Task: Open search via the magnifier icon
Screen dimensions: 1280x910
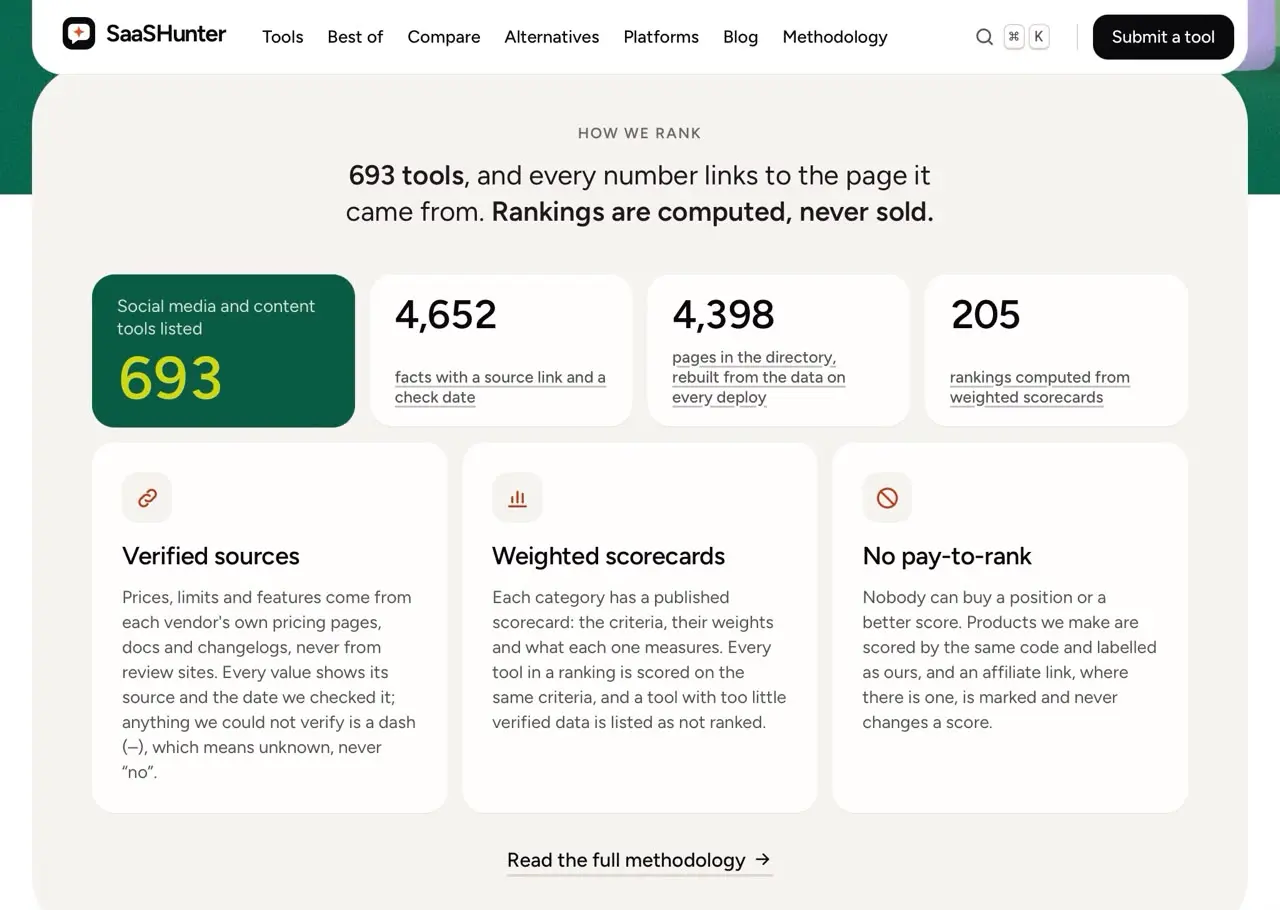Action: (984, 37)
